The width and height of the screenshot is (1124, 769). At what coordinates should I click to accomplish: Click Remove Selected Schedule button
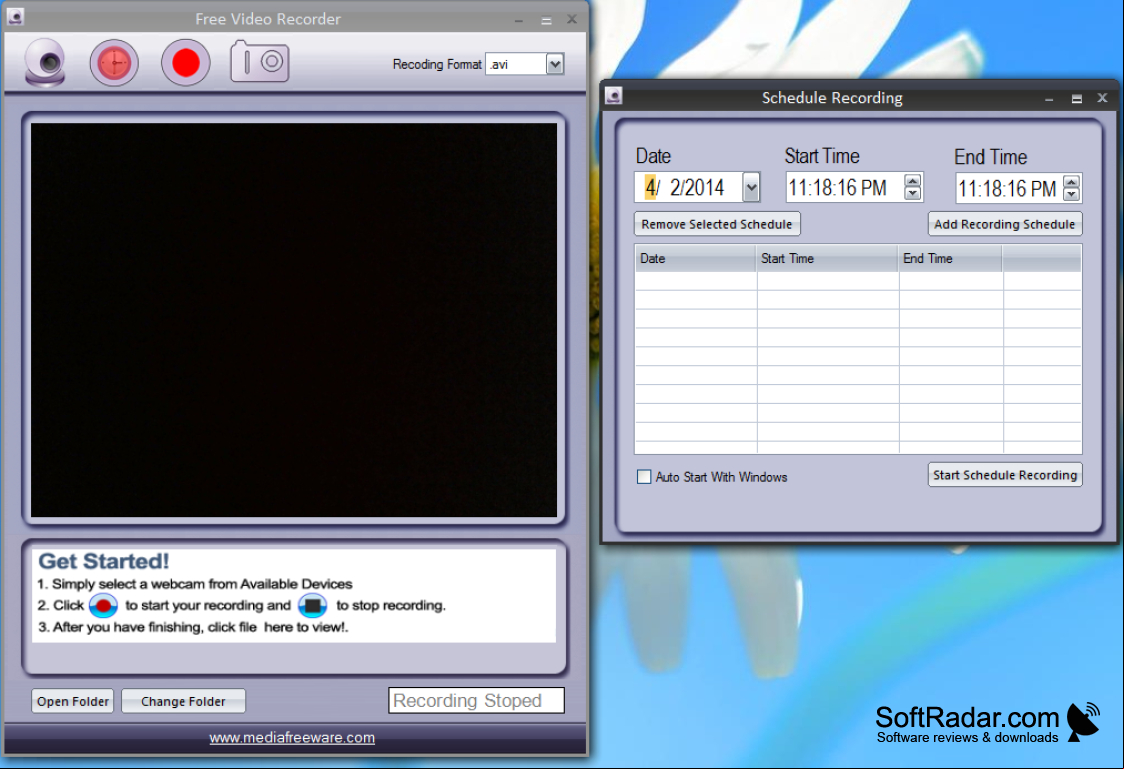717,224
